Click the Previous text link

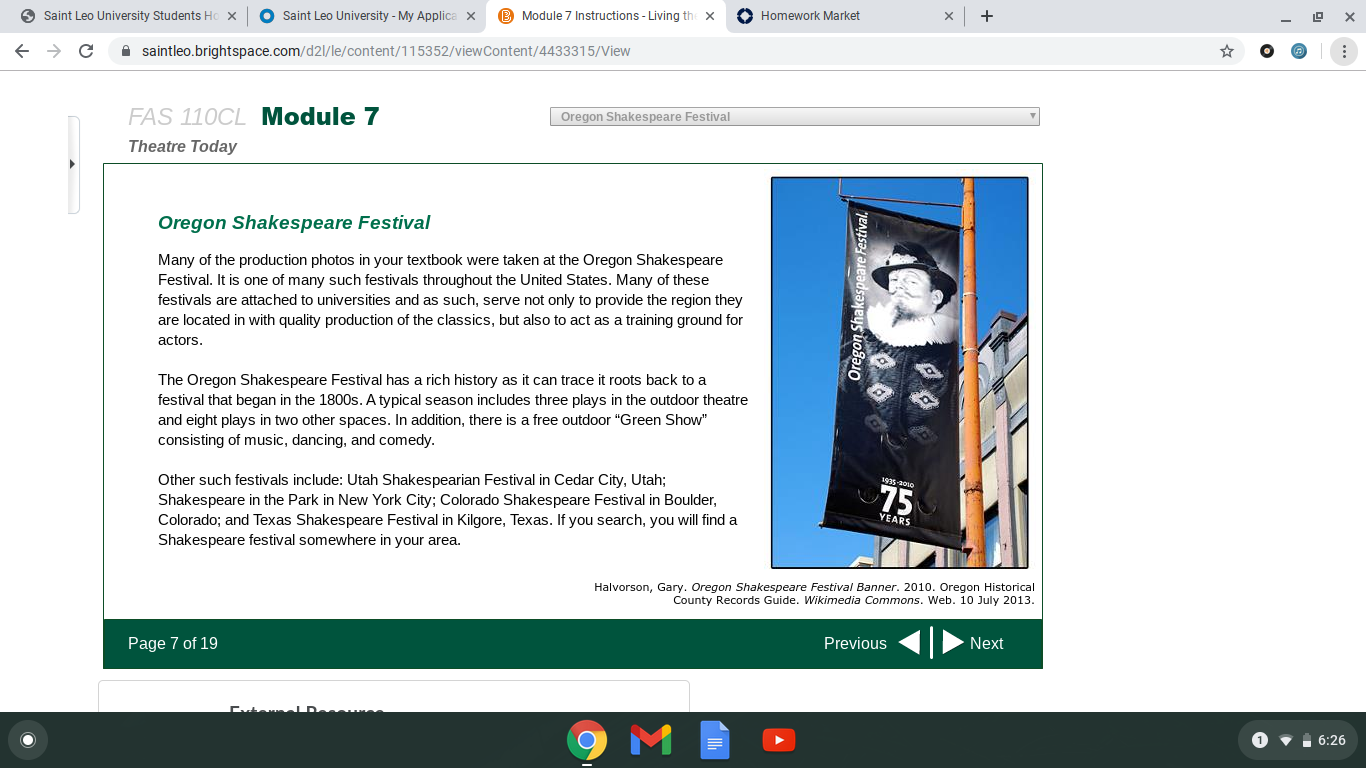click(855, 644)
